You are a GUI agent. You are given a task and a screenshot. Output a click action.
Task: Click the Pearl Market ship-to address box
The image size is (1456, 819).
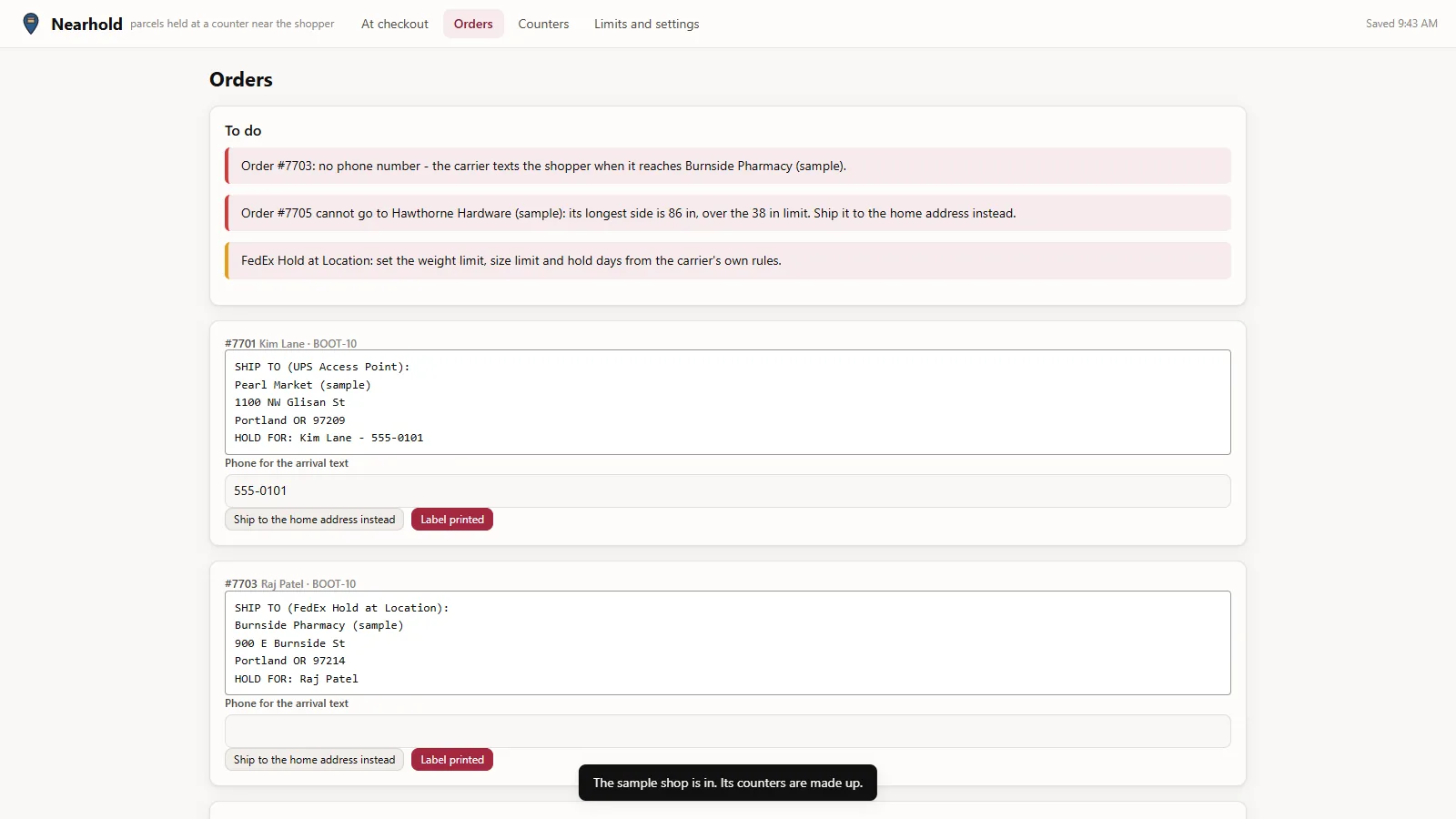tap(728, 402)
